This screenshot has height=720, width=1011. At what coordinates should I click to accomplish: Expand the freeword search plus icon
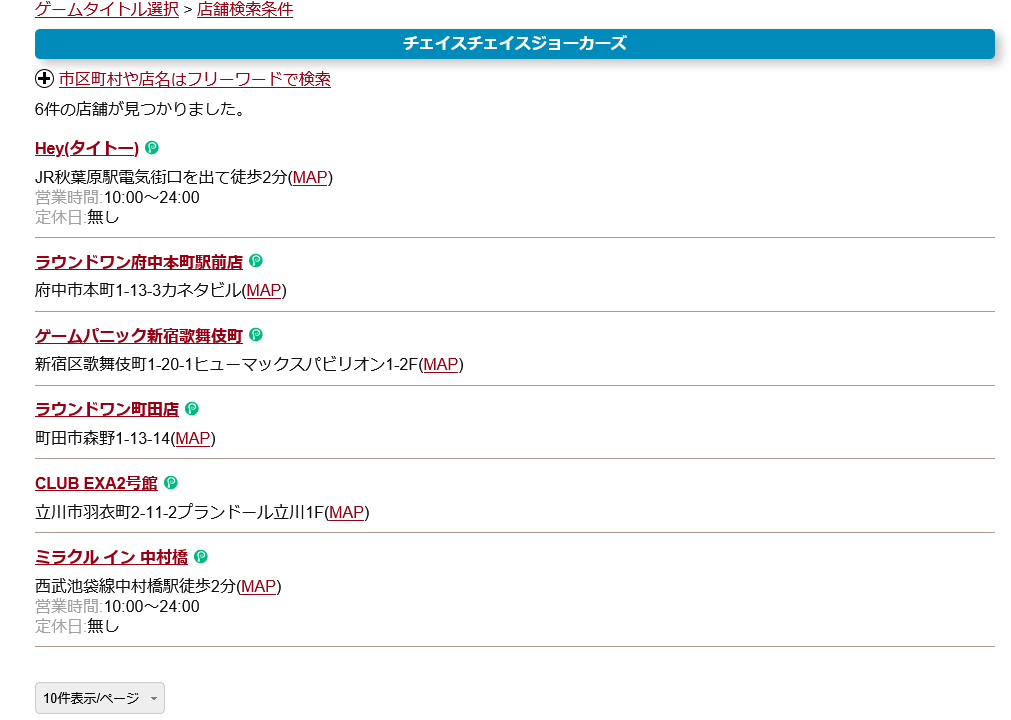44,79
